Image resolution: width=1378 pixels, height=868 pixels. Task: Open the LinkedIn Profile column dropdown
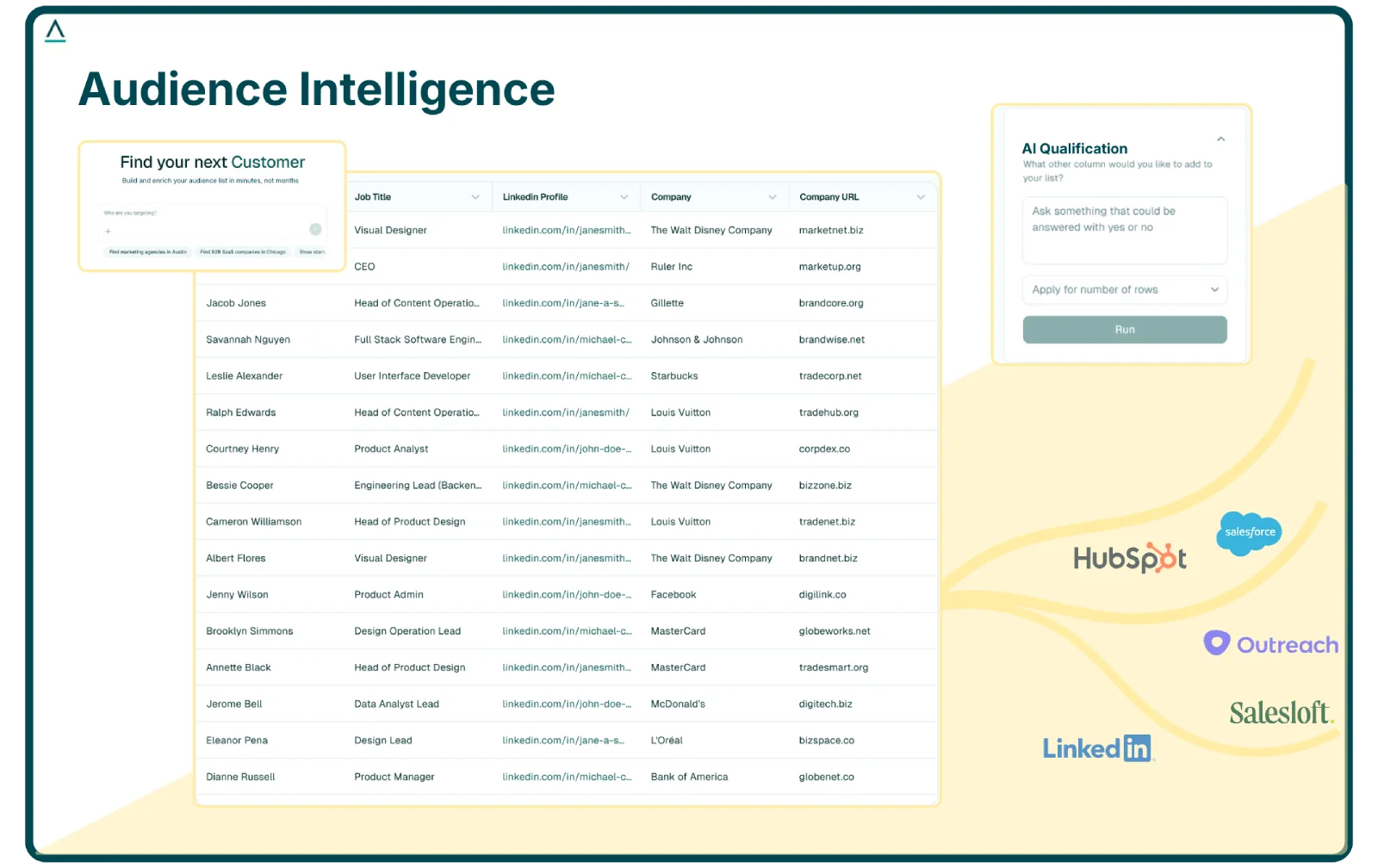[625, 196]
